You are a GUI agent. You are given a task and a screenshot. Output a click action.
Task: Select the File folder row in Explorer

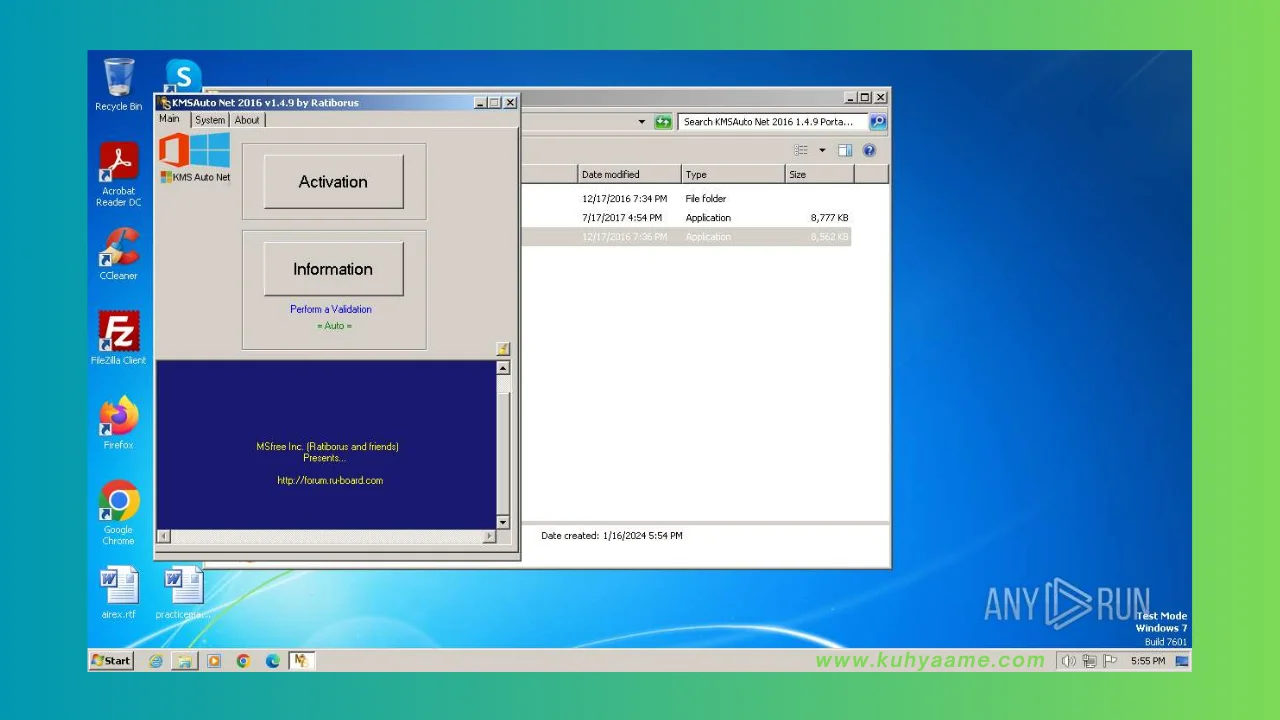point(686,199)
